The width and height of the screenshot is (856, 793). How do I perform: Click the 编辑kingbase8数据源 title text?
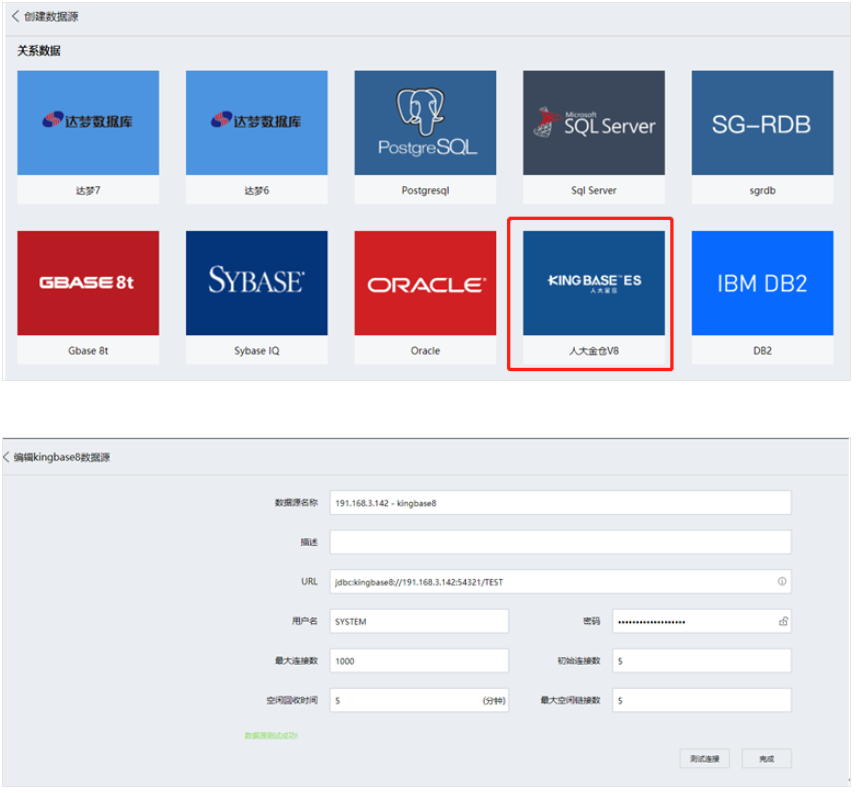pyautogui.click(x=62, y=457)
